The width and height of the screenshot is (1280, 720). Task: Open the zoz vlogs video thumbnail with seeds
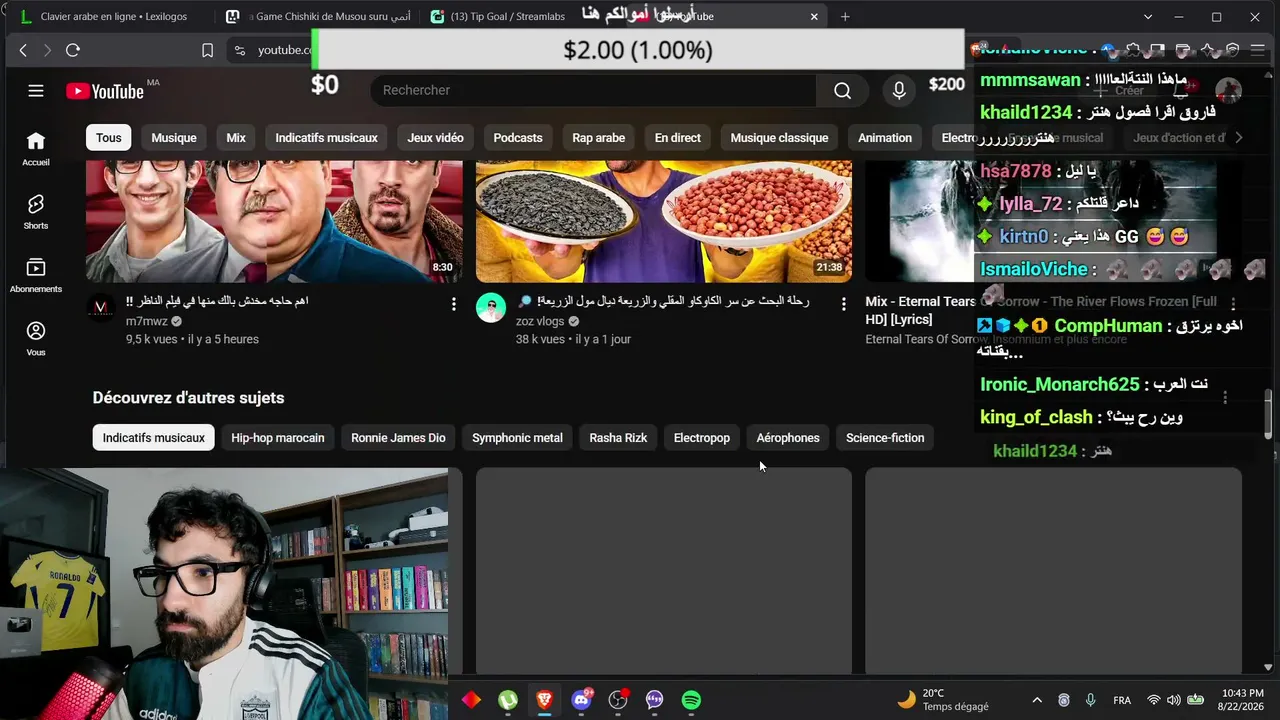point(664,221)
